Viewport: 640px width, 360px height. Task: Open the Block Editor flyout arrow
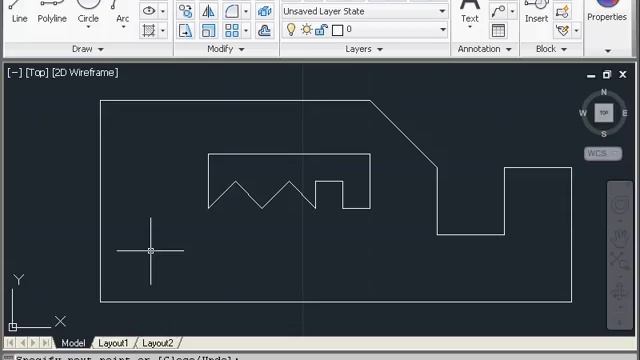pos(576,31)
